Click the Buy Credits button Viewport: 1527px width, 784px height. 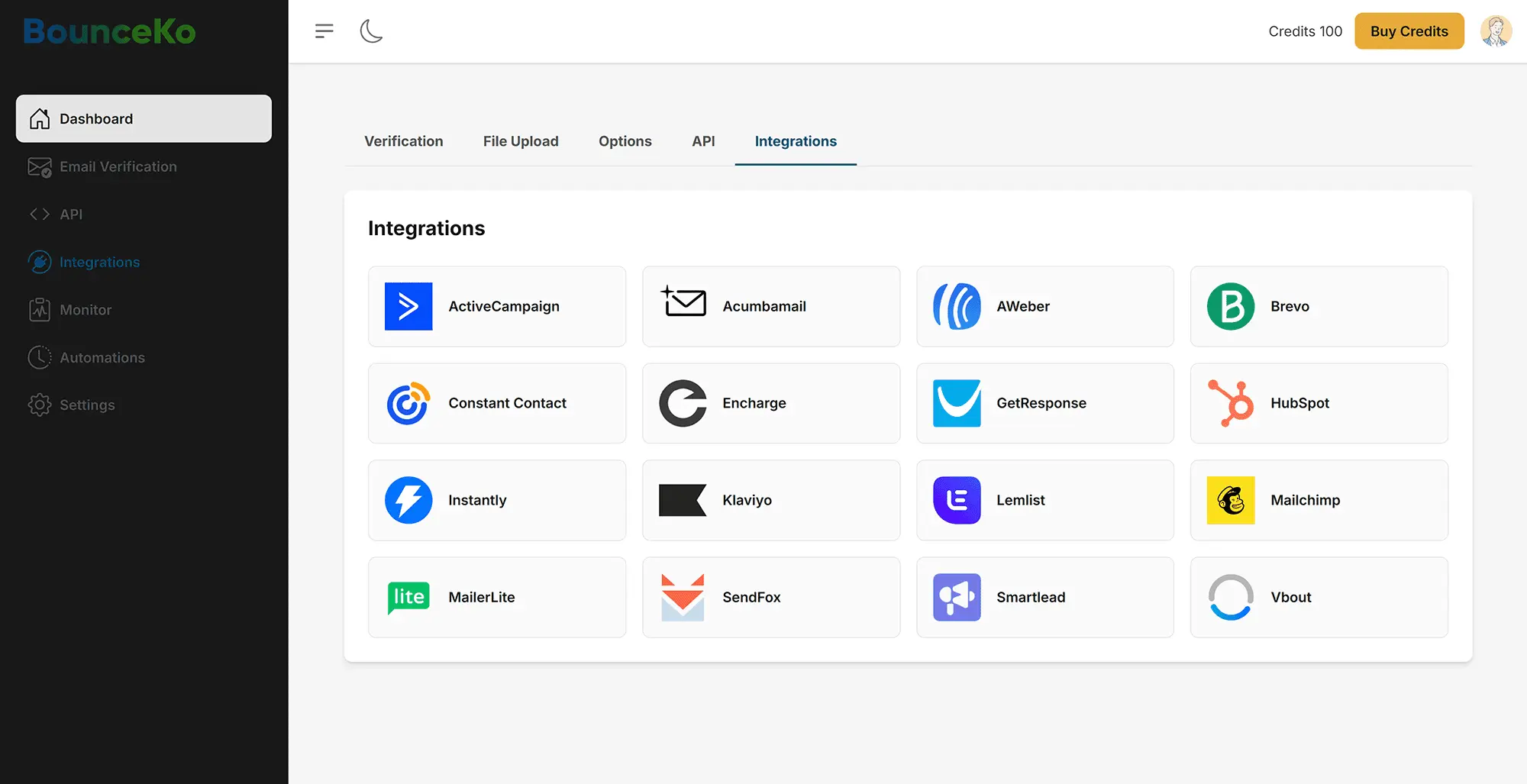[1409, 31]
